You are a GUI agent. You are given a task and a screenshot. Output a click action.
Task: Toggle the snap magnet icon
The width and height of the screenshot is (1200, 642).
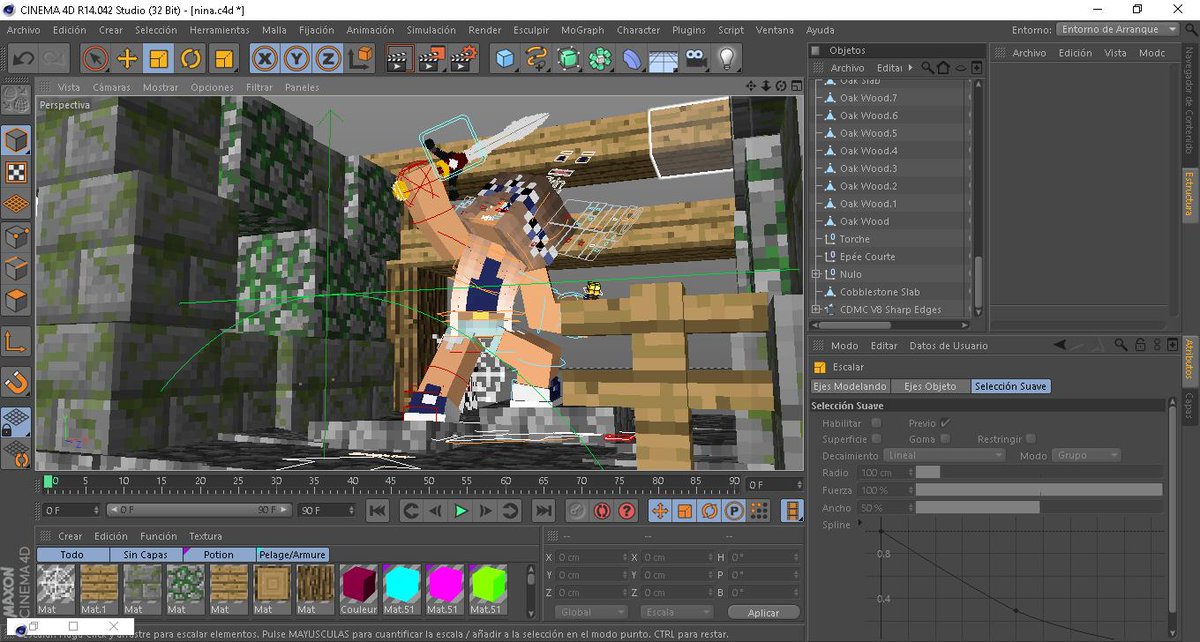pos(16,381)
